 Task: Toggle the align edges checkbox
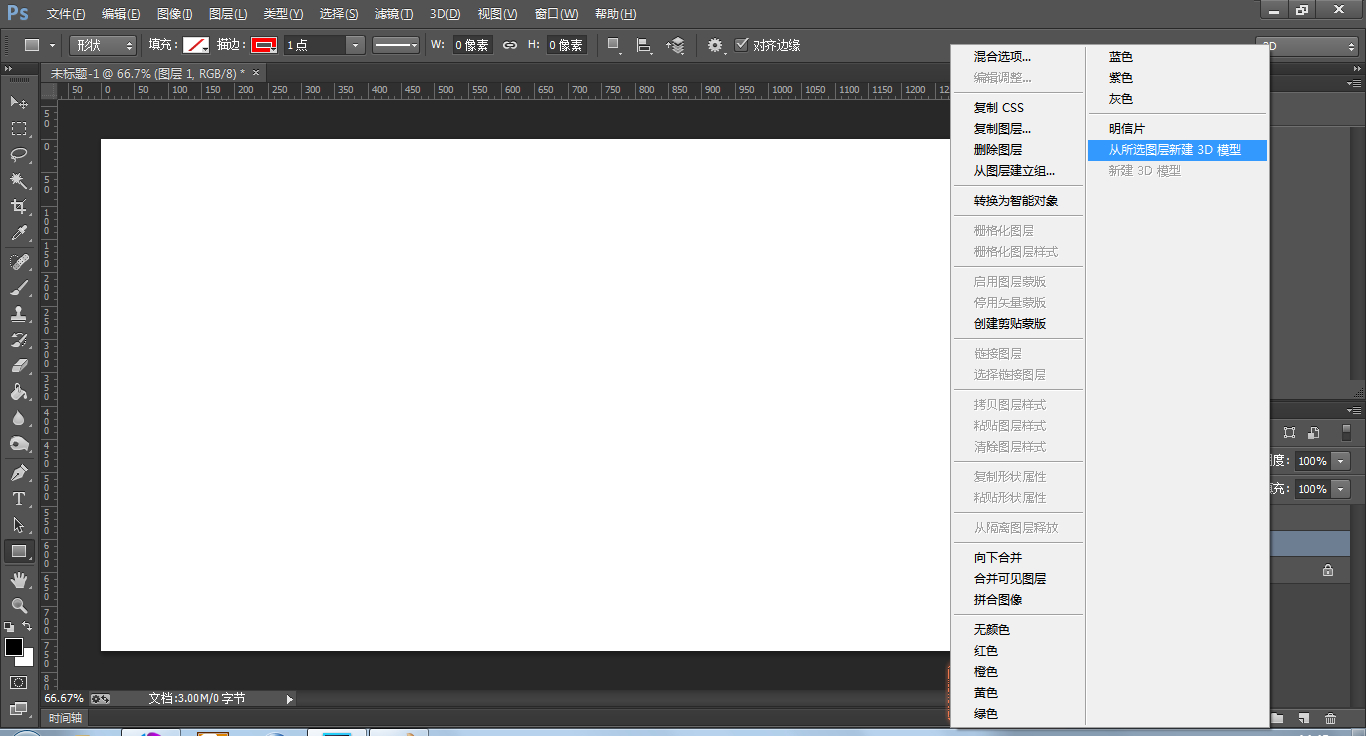[741, 45]
